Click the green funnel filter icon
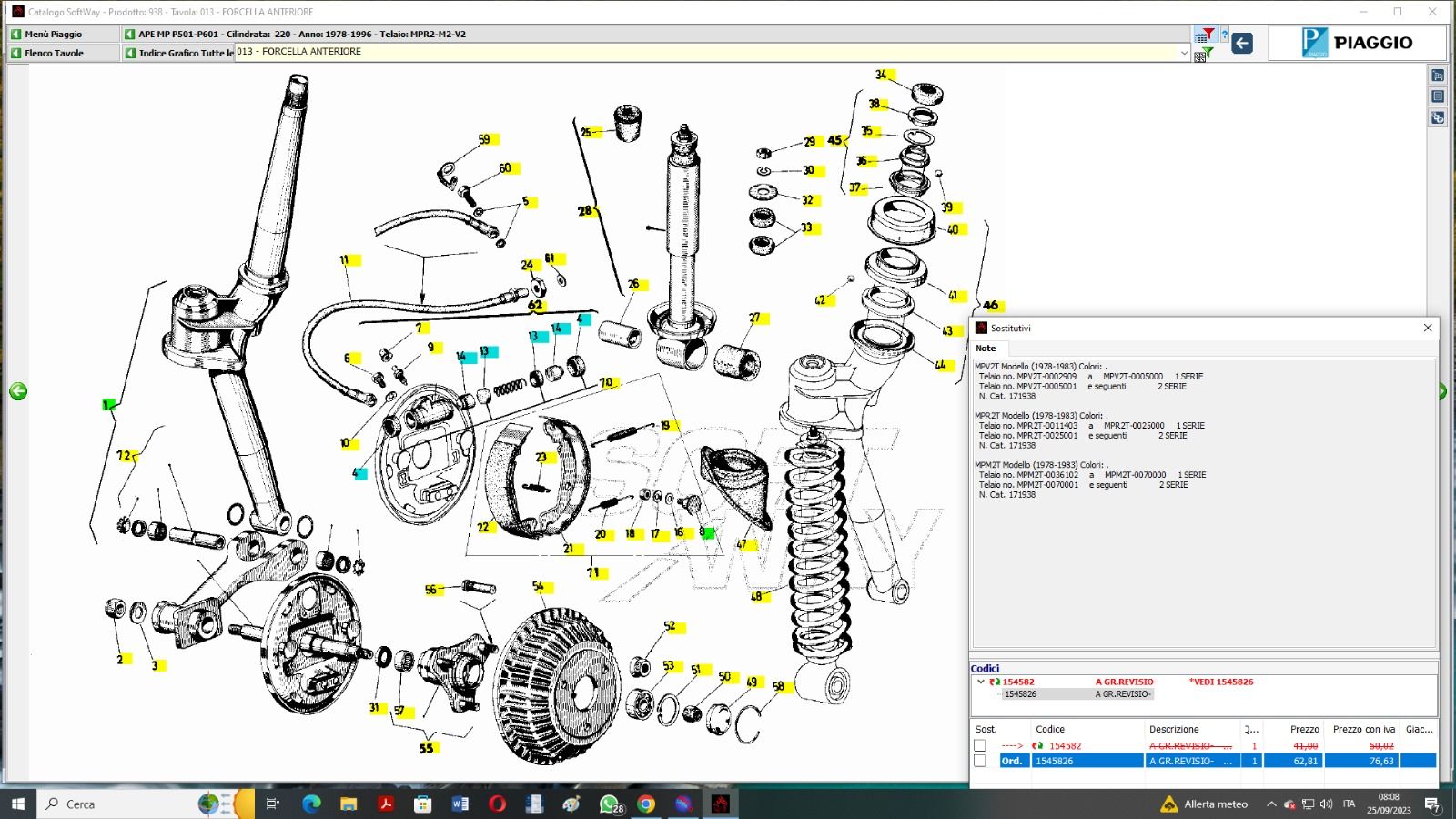 (x=1207, y=54)
